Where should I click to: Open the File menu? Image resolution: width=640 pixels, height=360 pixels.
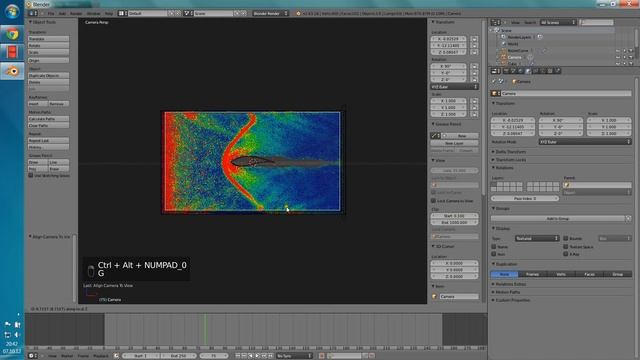click(51, 13)
